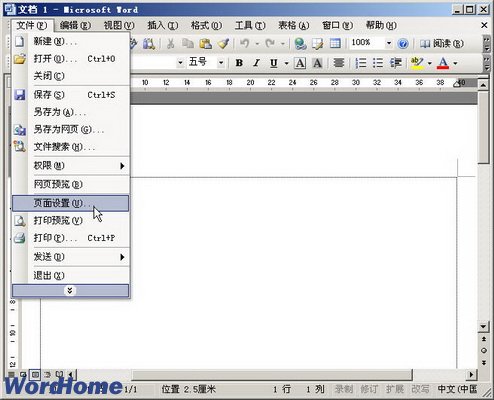Open redo history dropdown arrow
Screen dimensions: 494x400
[x=283, y=44]
